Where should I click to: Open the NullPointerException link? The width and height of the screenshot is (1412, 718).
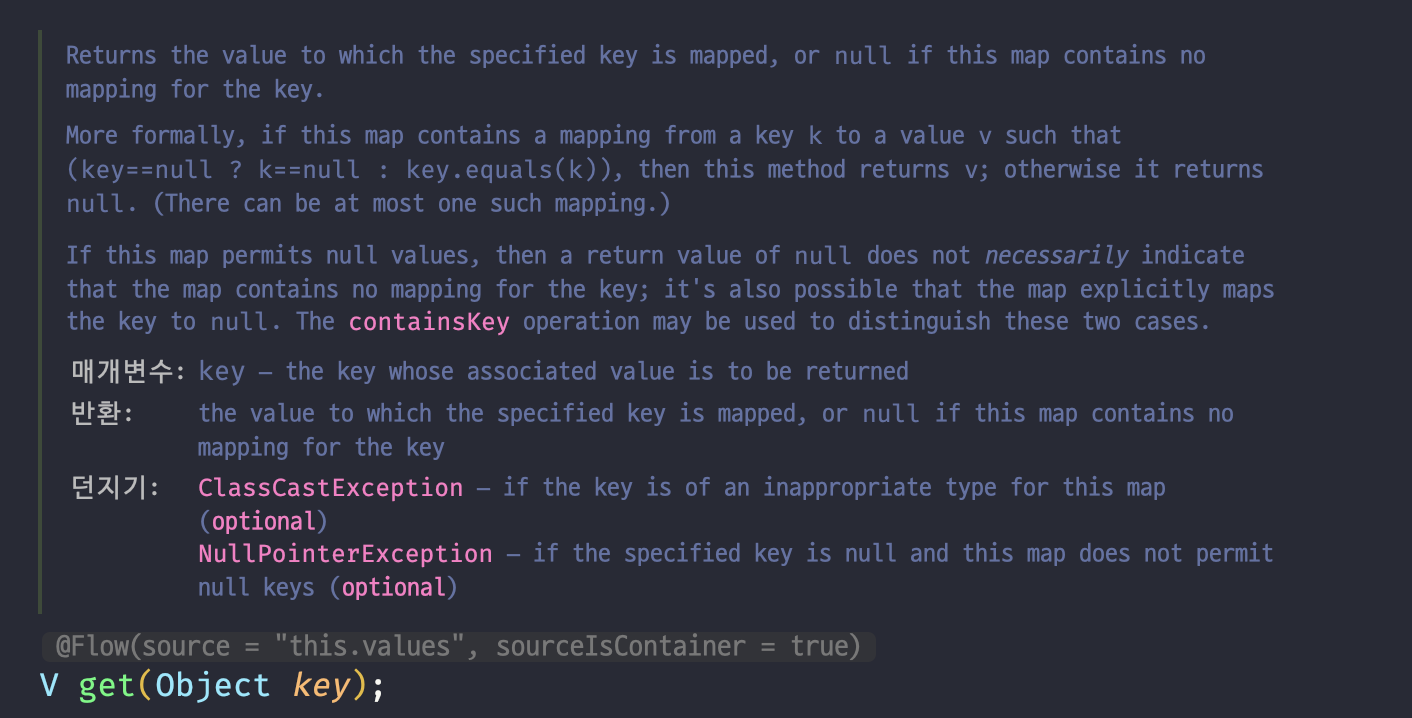345,554
